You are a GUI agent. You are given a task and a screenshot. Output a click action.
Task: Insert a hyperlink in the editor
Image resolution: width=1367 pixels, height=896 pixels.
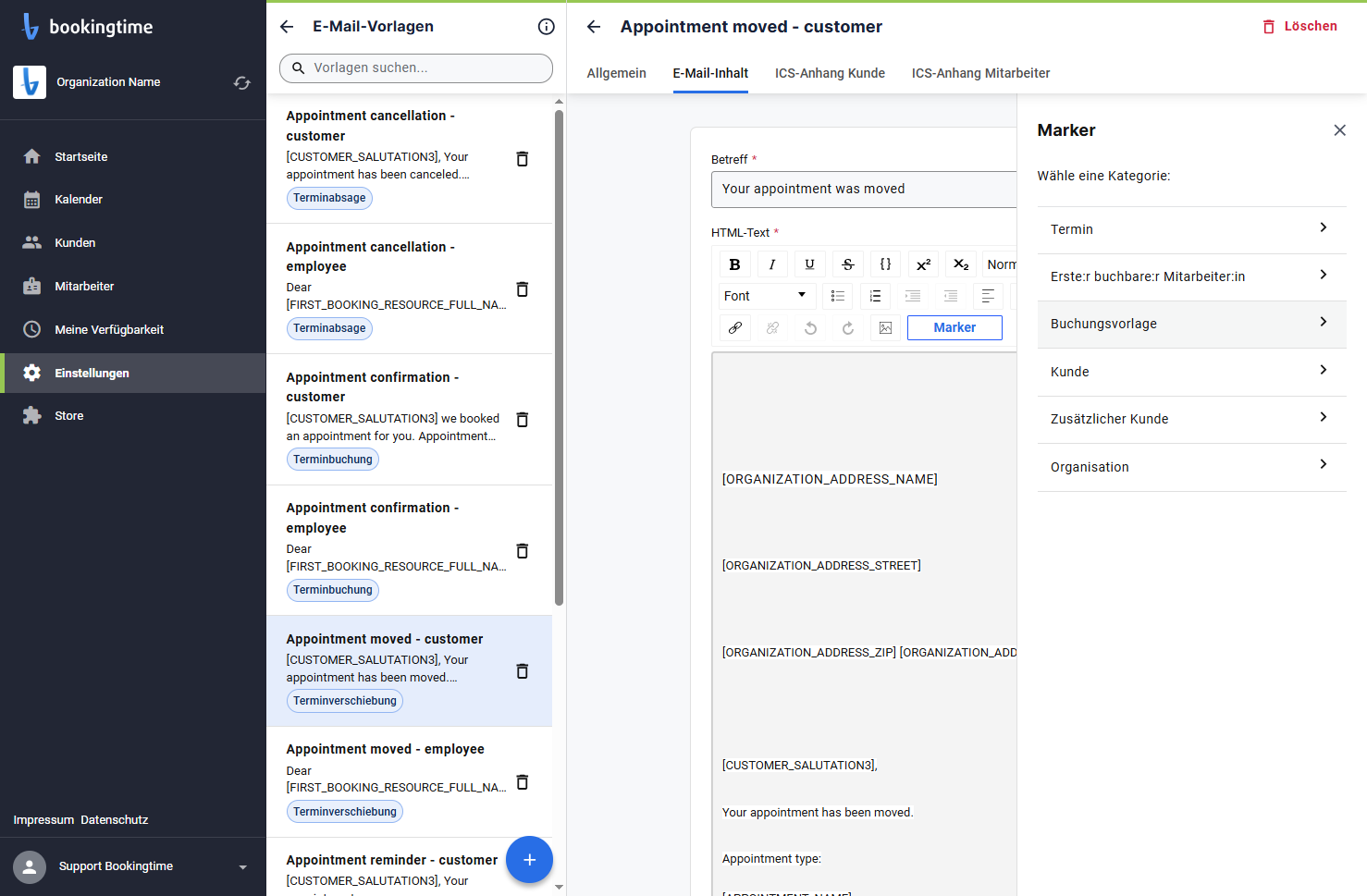pyautogui.click(x=734, y=327)
